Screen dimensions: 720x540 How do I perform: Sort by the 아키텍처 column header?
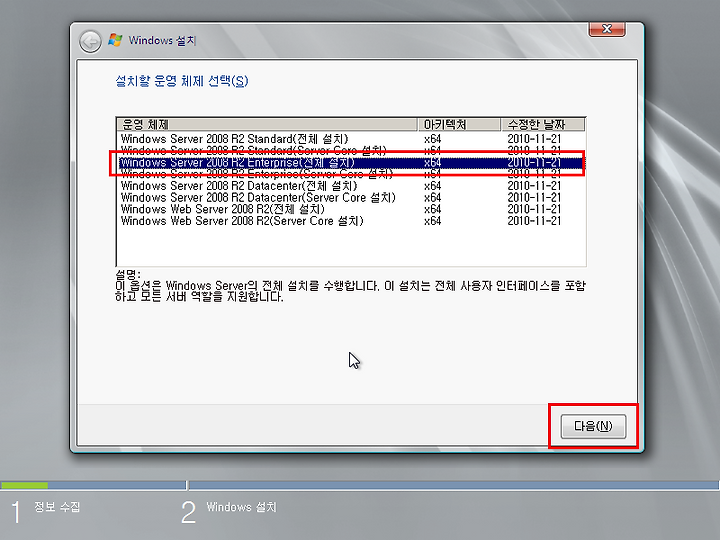[459, 124]
